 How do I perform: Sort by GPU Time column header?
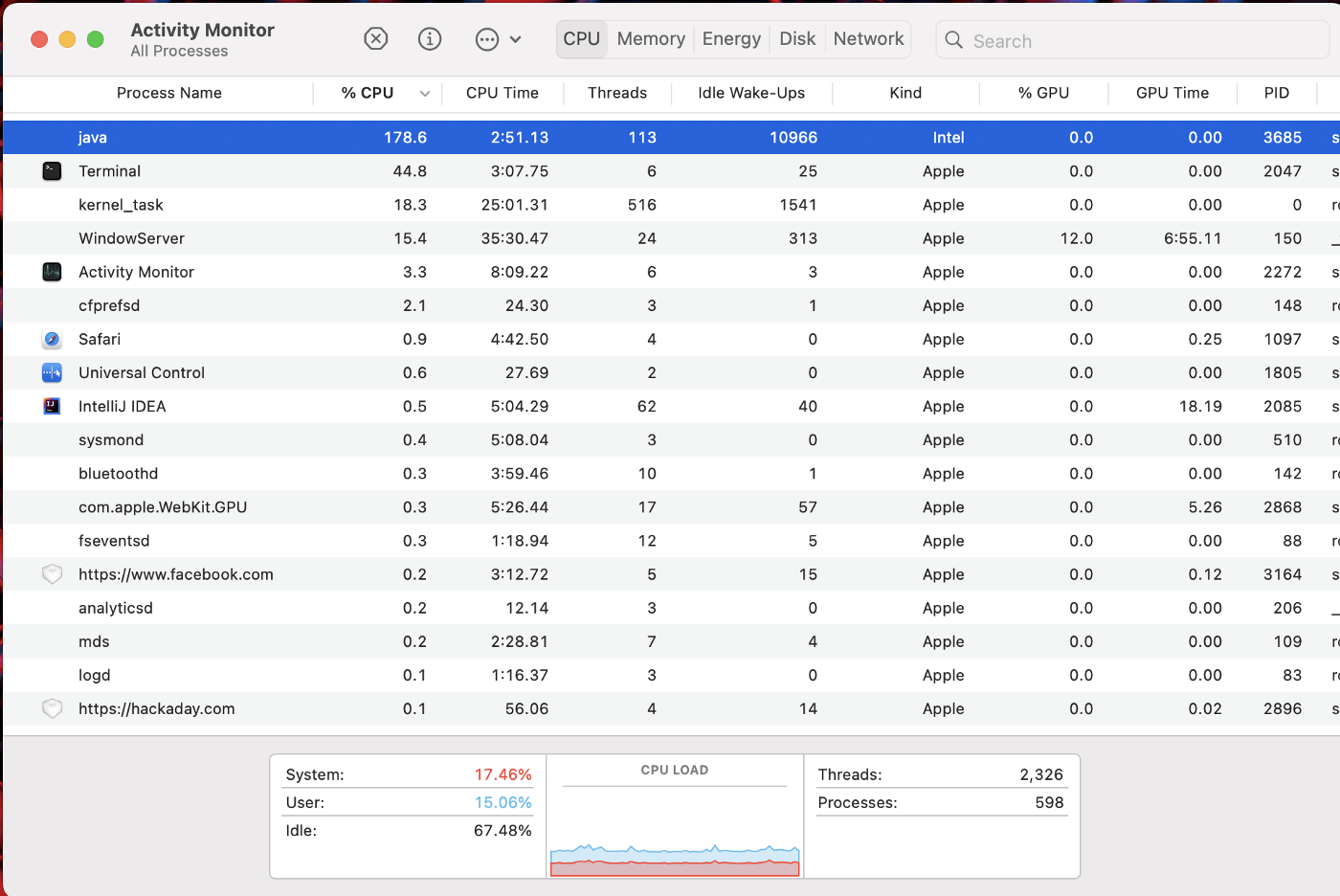coord(1172,93)
